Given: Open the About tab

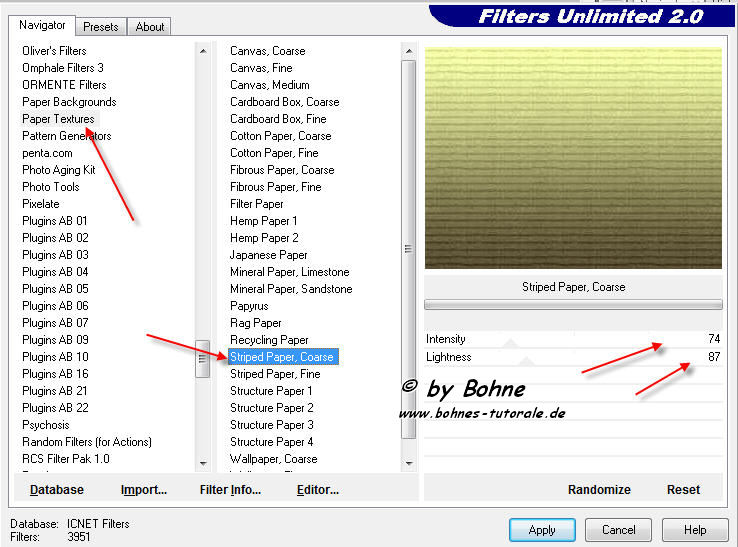Looking at the screenshot, I should click(x=150, y=27).
